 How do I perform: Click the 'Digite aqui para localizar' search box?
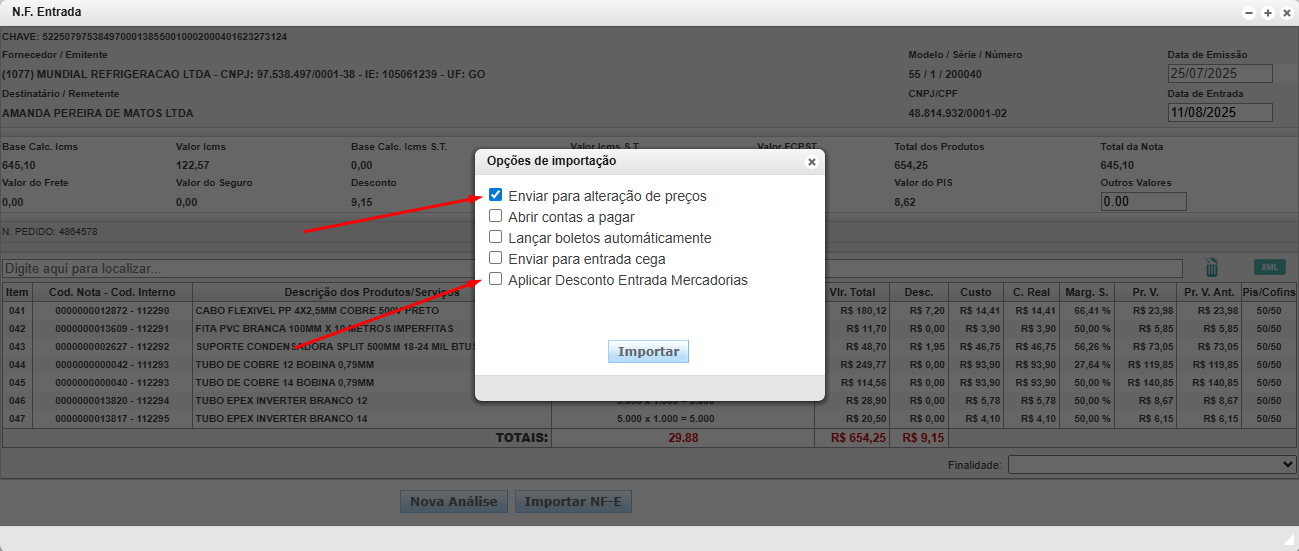590,269
